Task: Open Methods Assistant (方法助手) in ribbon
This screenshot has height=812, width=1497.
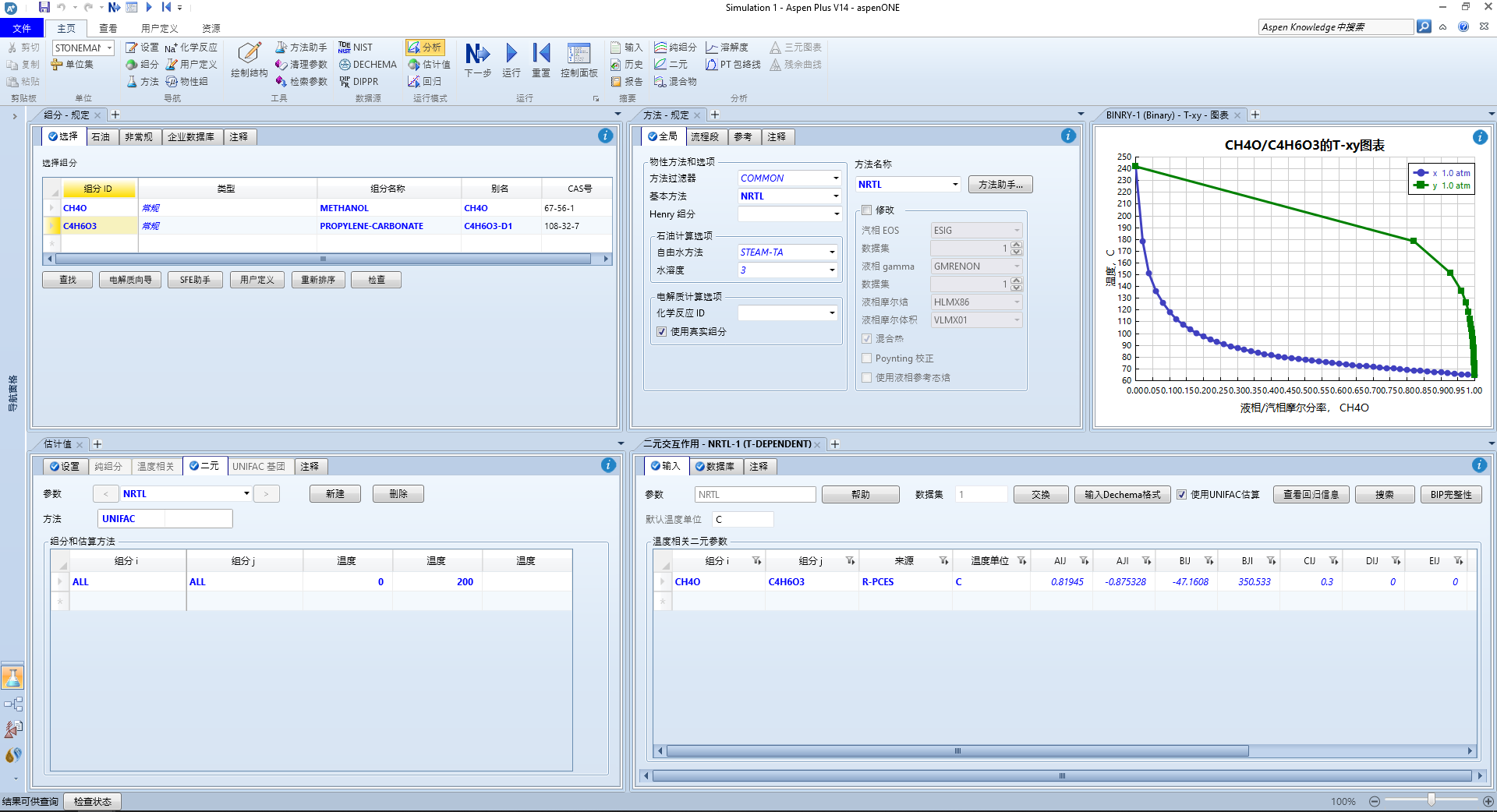Action: click(301, 48)
